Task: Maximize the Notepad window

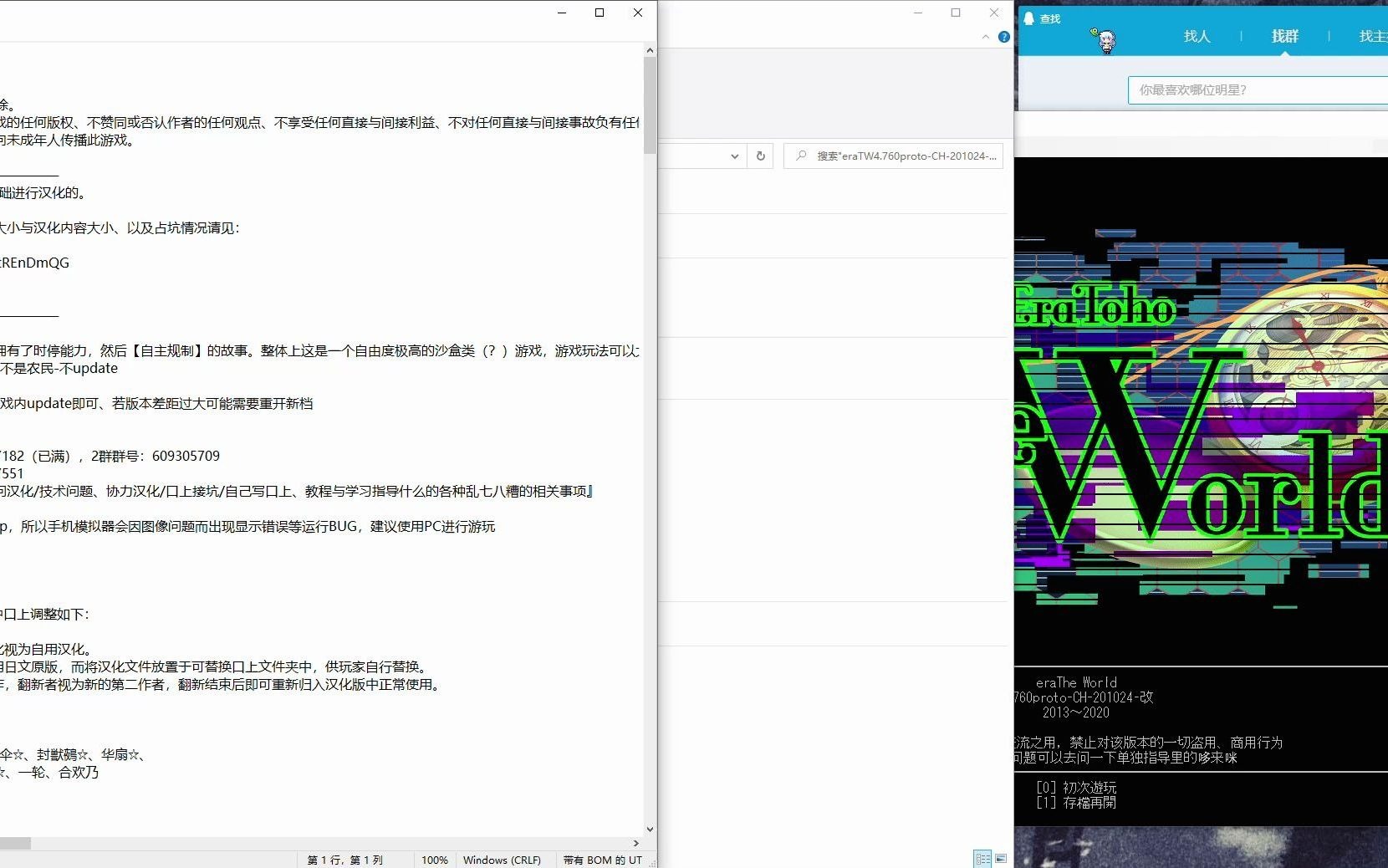Action: 600,13
